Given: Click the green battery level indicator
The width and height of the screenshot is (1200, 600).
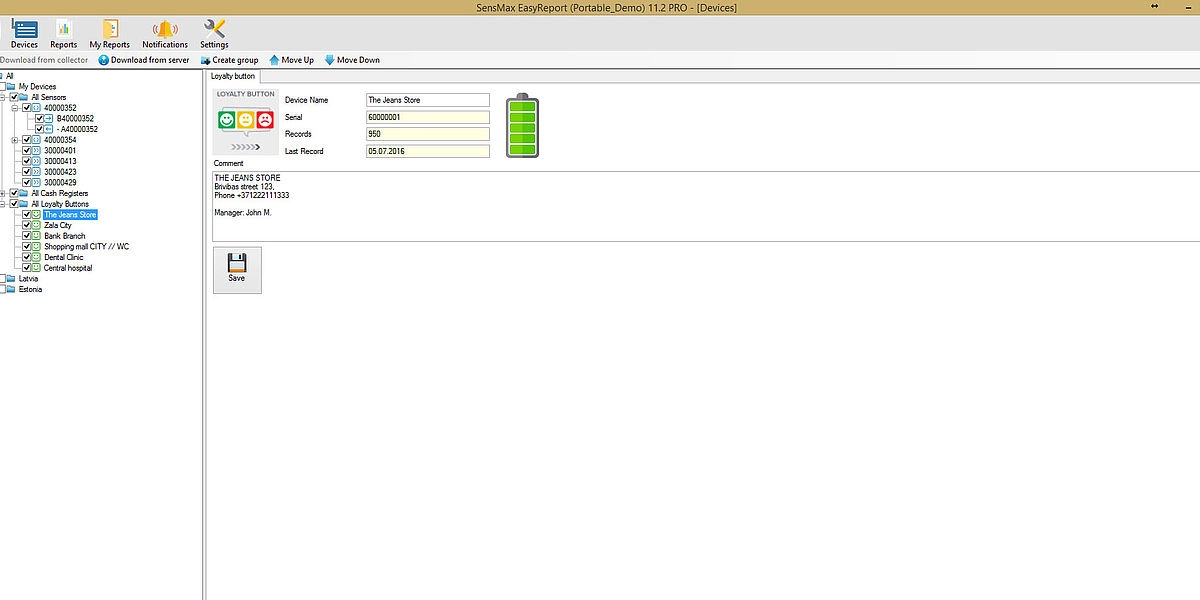Looking at the screenshot, I should [521, 126].
